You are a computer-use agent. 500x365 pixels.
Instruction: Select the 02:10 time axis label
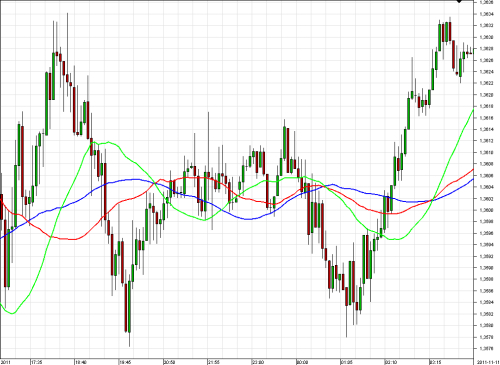[391, 362]
